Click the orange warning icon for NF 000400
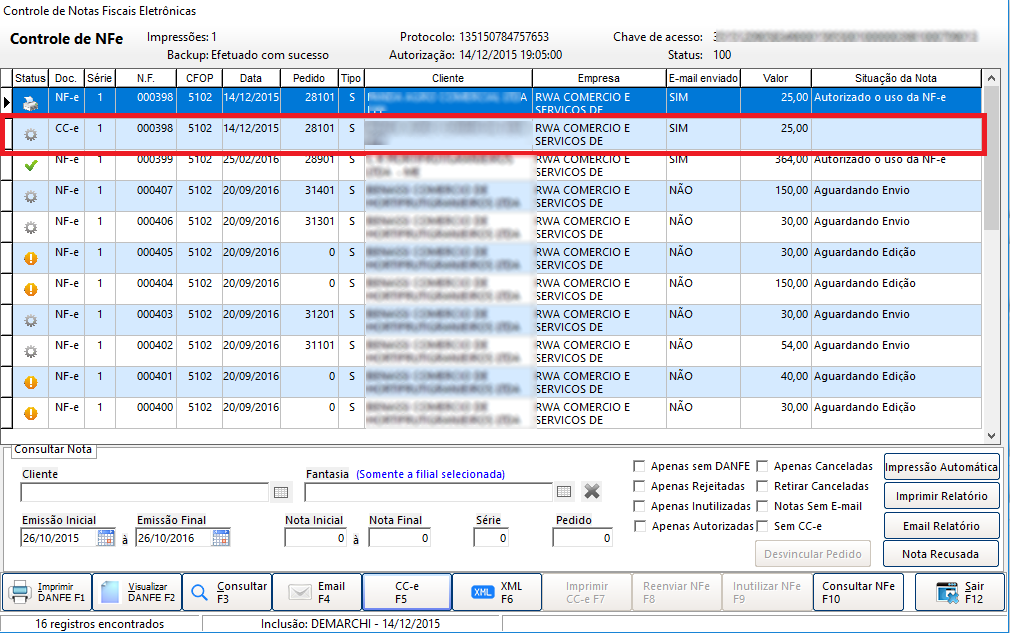This screenshot has height=633, width=1010. 30,413
